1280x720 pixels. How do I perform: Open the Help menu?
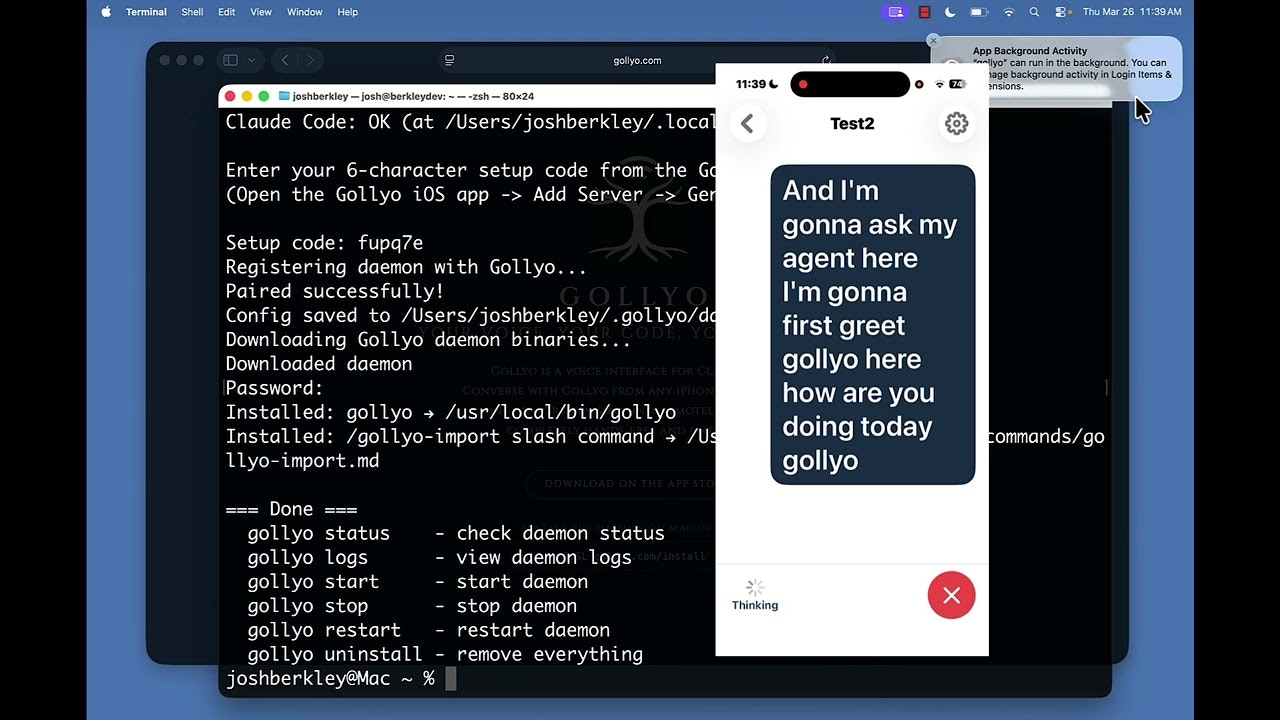click(x=348, y=12)
